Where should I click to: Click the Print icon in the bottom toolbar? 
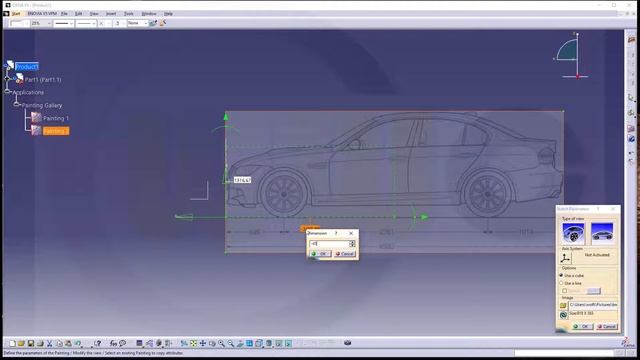(40, 344)
